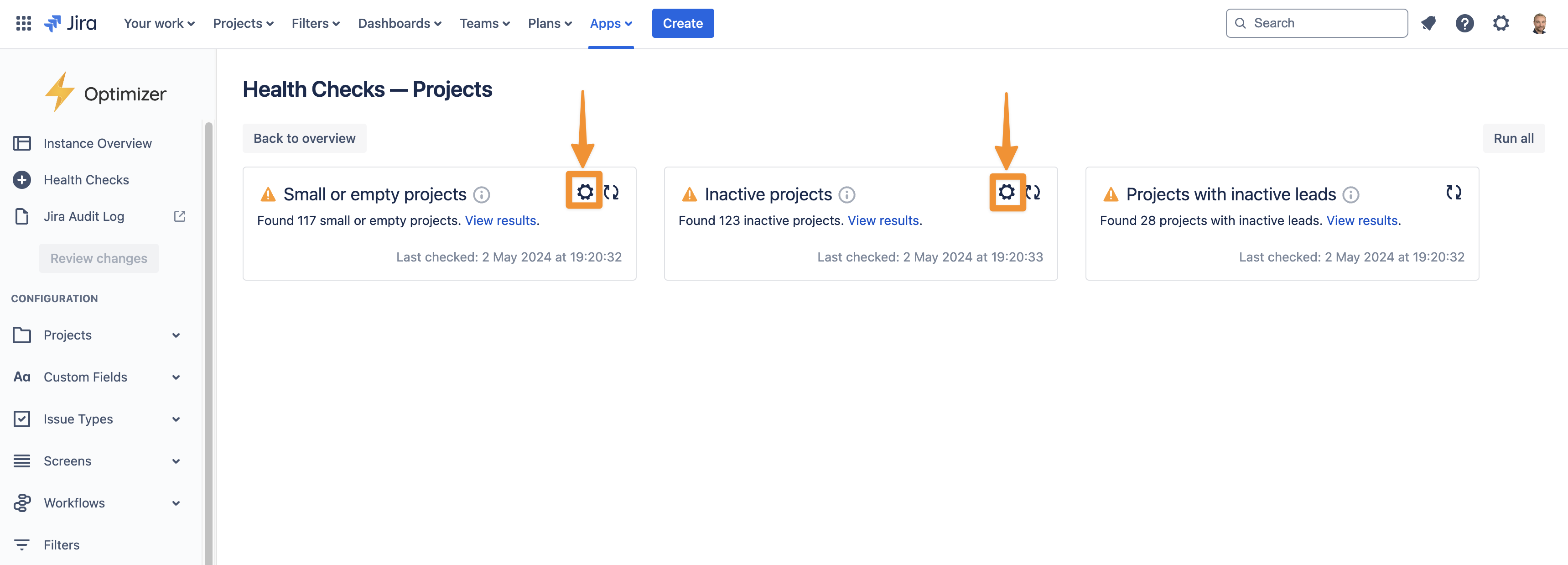Viewport: 1568px width, 565px height.
Task: Click info icon next to Inactive projects
Action: pos(846,195)
